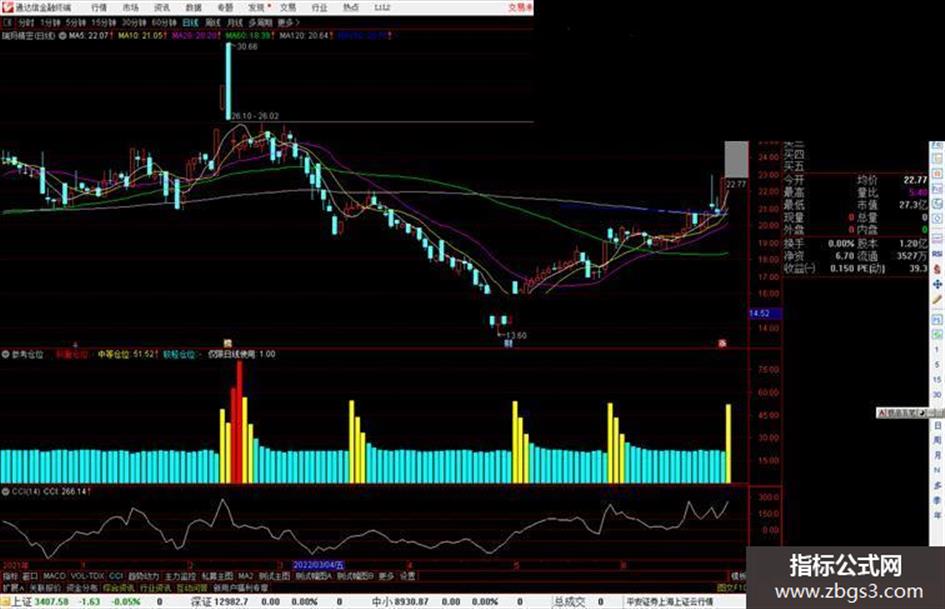Screen dimensions: 945x609
Task: Select the 趋势动力 indicator tab
Action: pos(143,576)
